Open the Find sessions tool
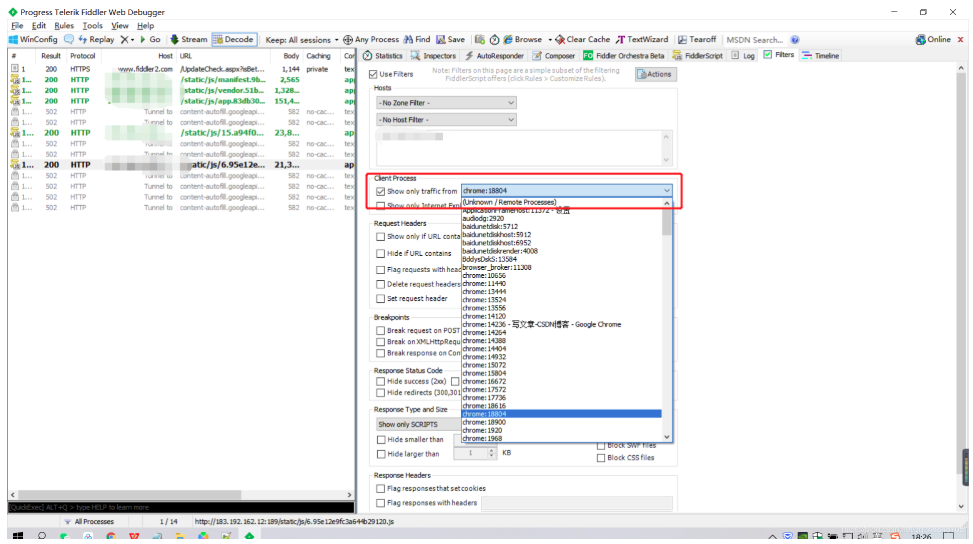 417,39
